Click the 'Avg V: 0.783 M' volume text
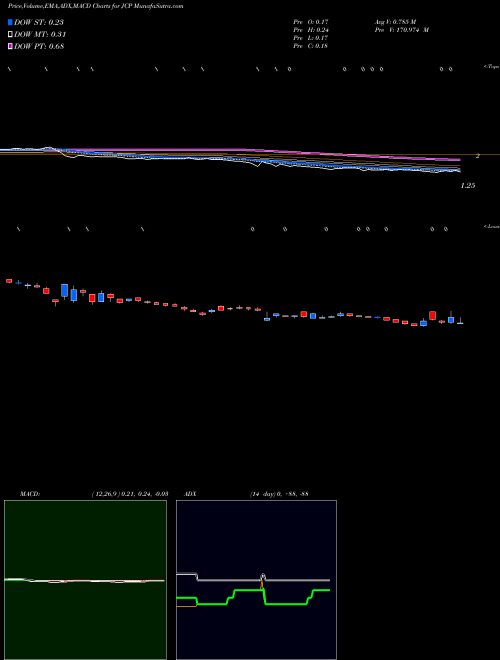Image resolution: width=500 pixels, height=660 pixels. click(x=395, y=21)
